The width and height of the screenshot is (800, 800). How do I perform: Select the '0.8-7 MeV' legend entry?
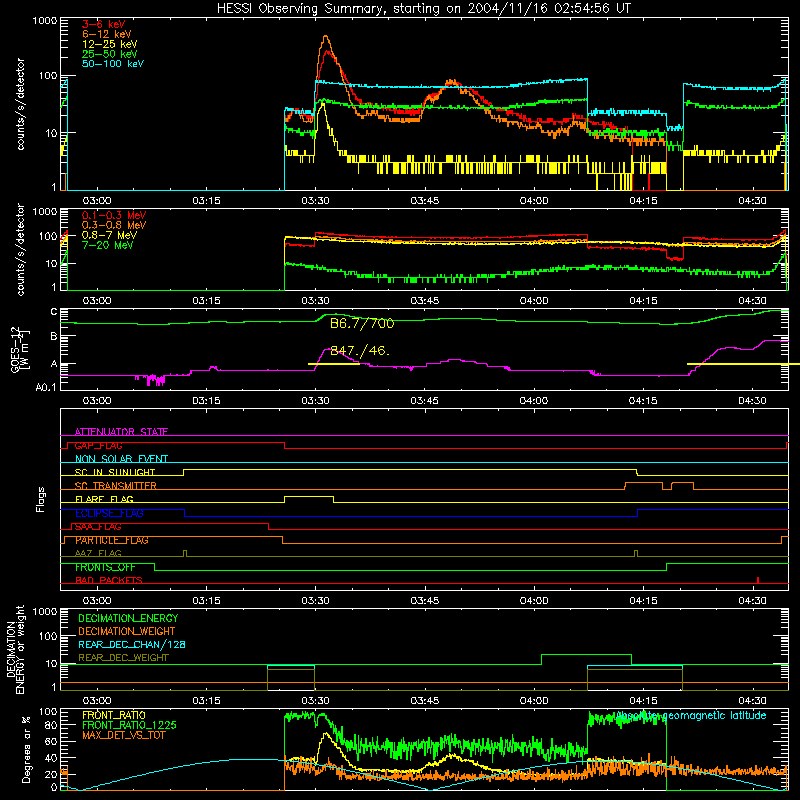[x=109, y=235]
